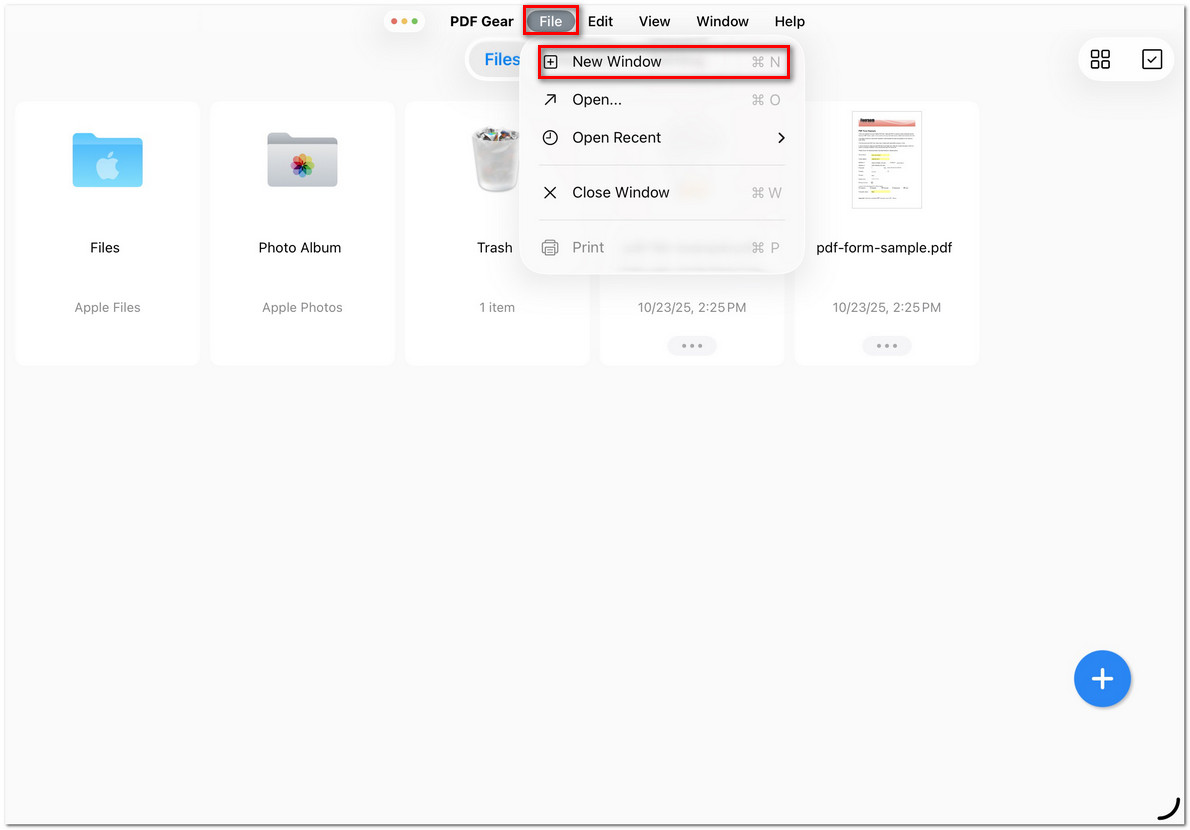Open the ellipsis menu on the middle file card
The image size is (1190, 830).
pos(691,345)
